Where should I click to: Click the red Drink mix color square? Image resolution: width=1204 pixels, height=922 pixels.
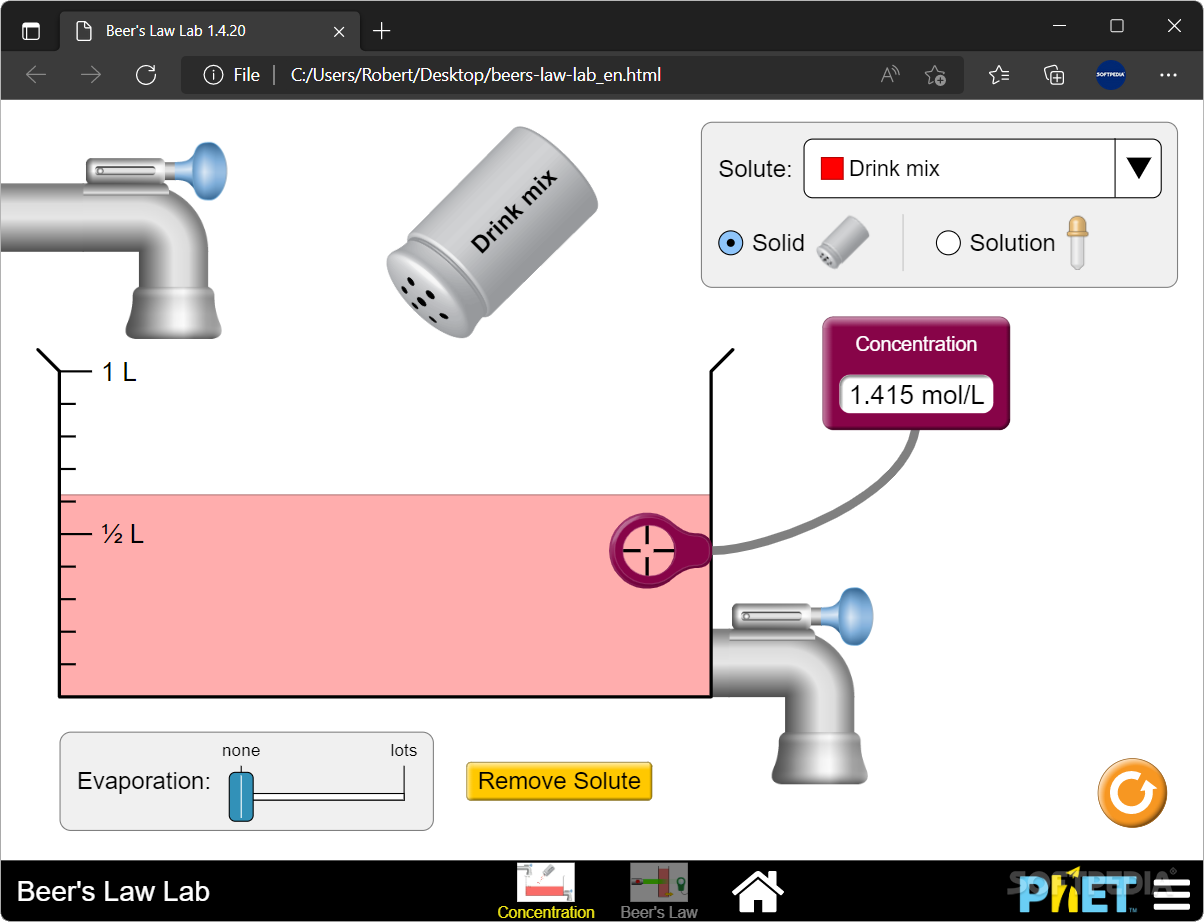coord(832,169)
